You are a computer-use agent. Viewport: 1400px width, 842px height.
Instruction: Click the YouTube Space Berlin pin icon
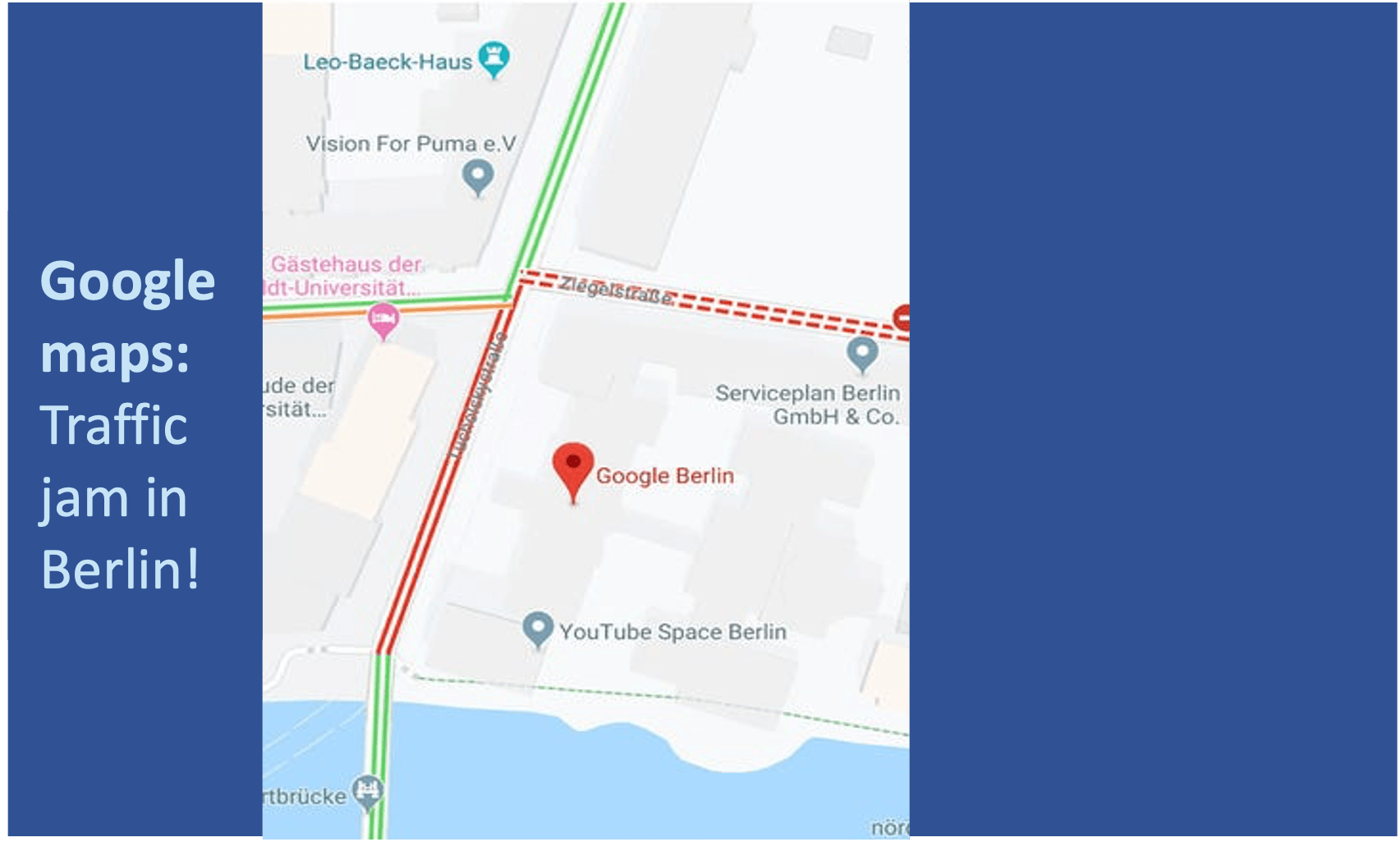(x=538, y=630)
